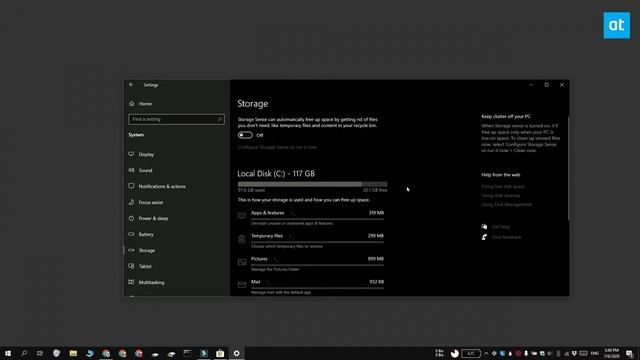Open Using disk cleanup help link
Image resolution: width=640 pixels, height=360 pixels.
(501, 196)
